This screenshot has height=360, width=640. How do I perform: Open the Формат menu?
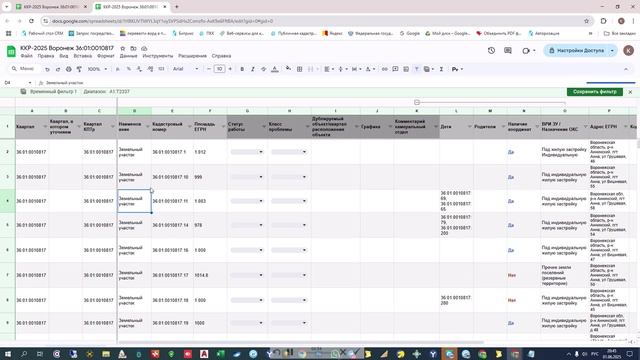(106, 56)
